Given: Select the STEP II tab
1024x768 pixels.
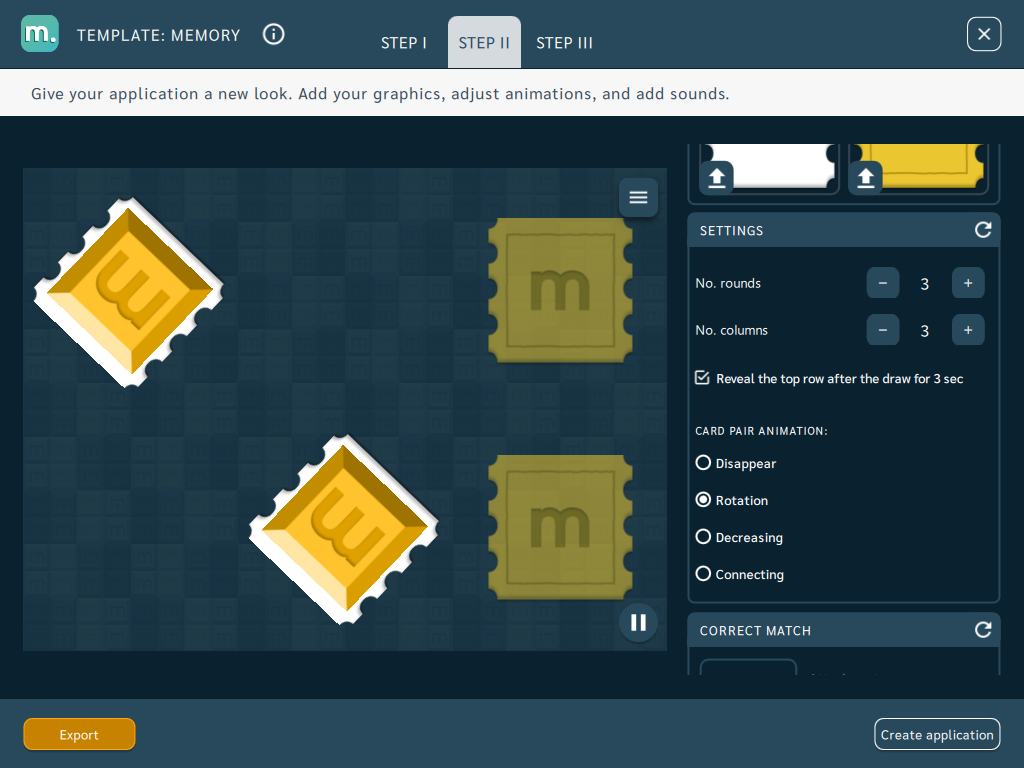Looking at the screenshot, I should point(484,43).
